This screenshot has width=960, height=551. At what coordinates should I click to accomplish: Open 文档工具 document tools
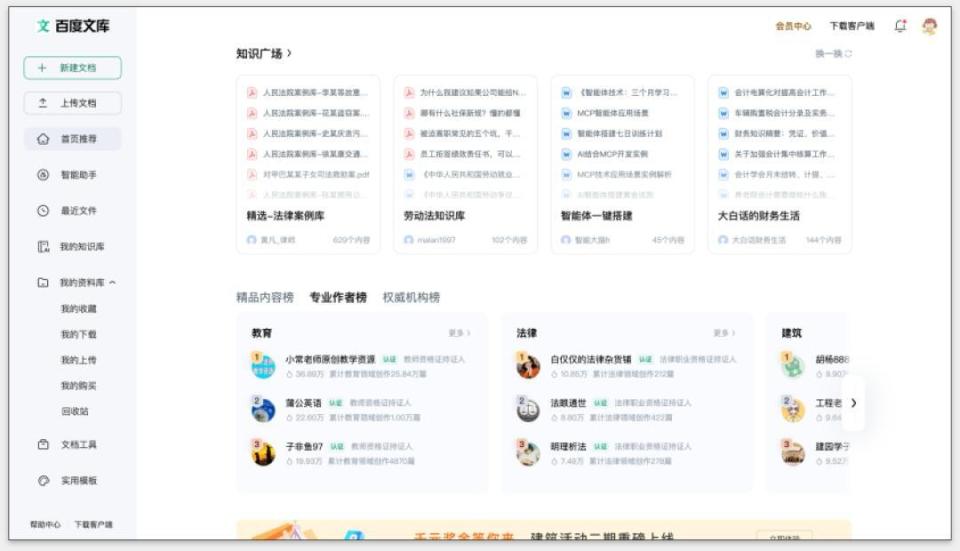pyautogui.click(x=72, y=444)
